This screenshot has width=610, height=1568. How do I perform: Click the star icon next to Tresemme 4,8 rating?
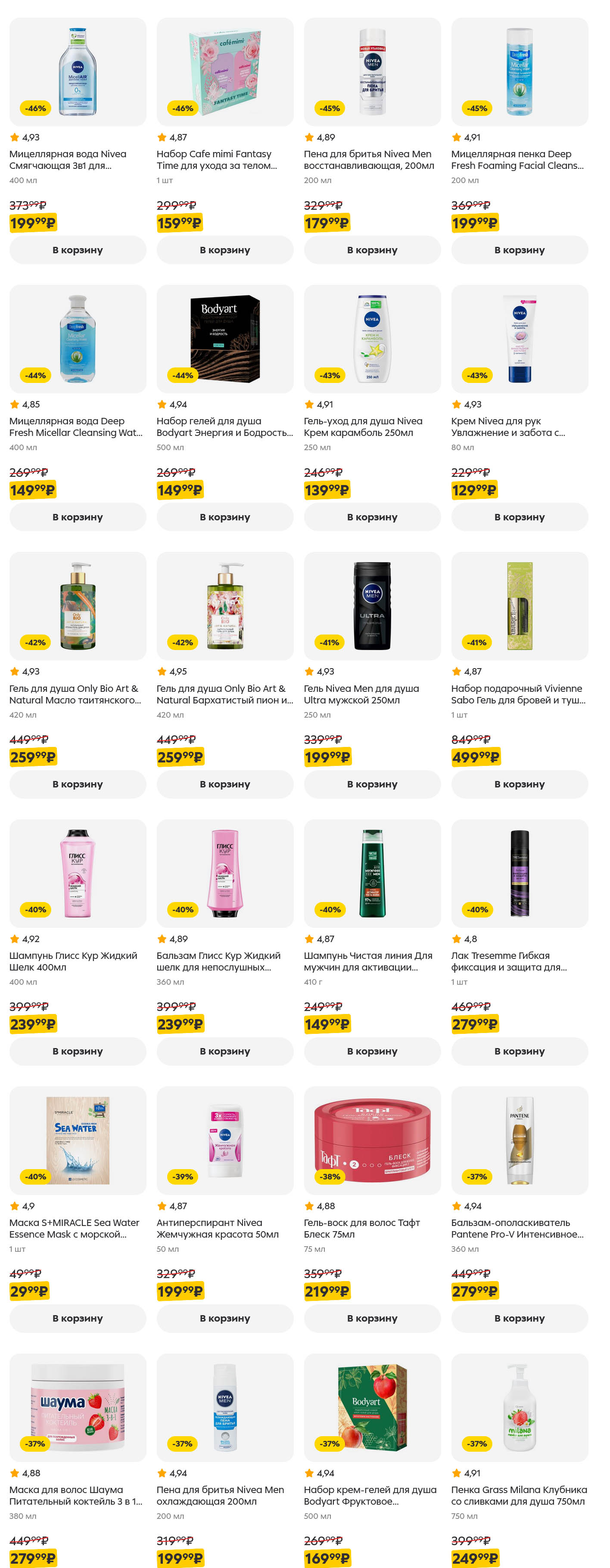coord(457,939)
